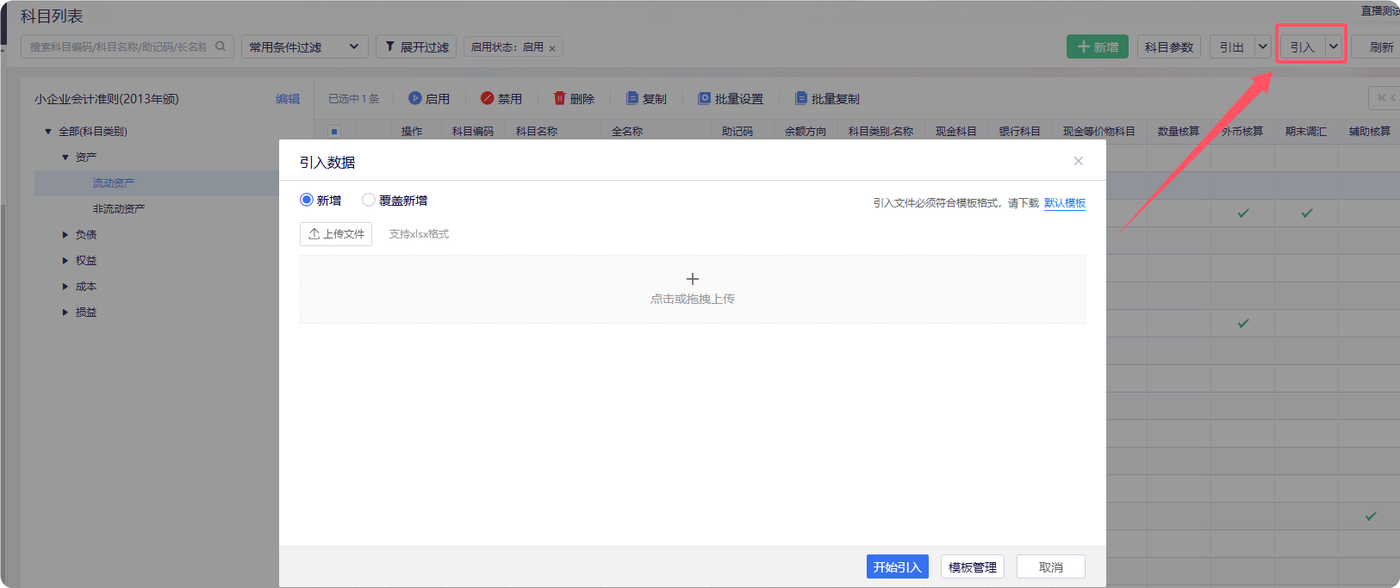Open the 常用条件过滤 dropdown
The height and width of the screenshot is (588, 1400).
coord(304,47)
